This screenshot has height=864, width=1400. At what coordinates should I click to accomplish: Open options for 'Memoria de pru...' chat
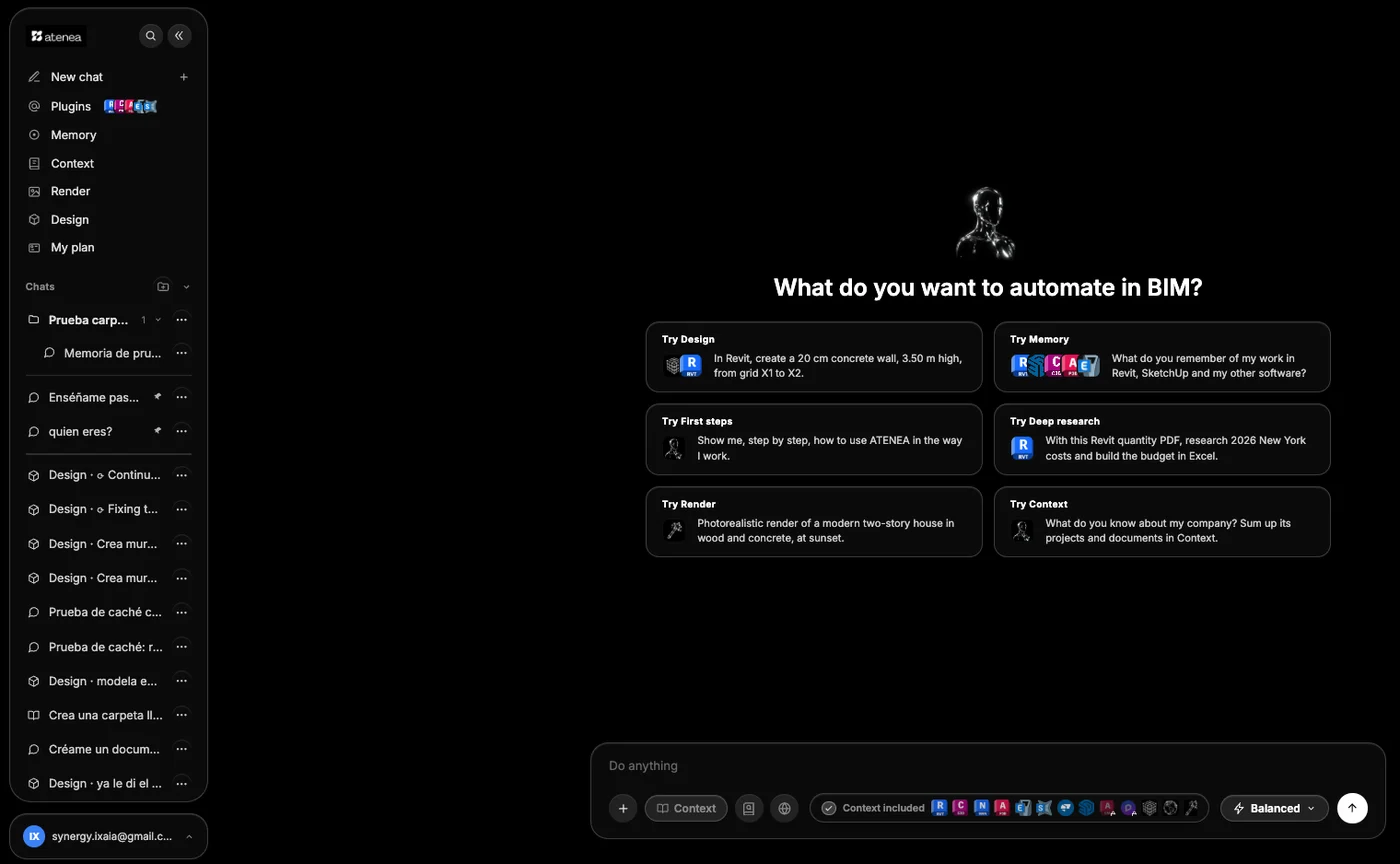(181, 353)
